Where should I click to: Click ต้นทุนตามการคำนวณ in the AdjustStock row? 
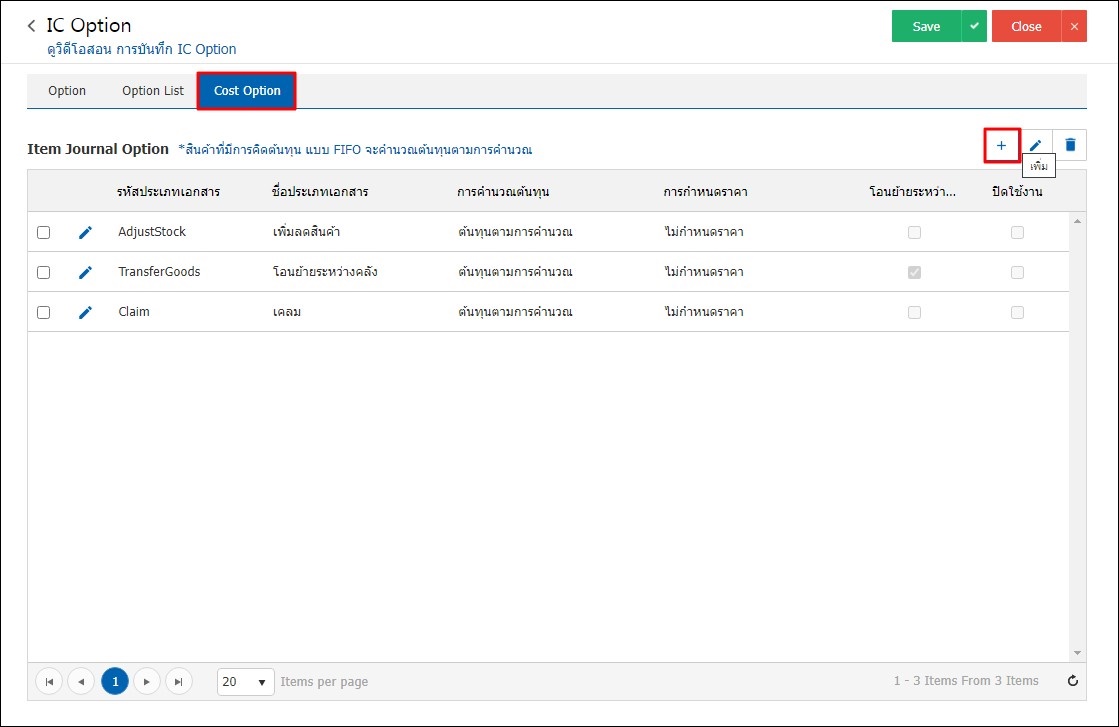tap(515, 232)
